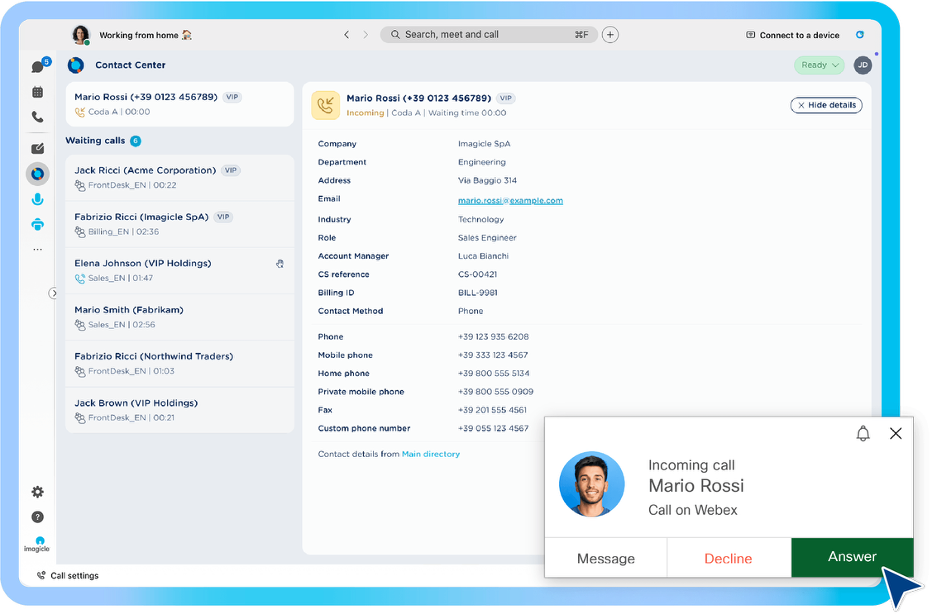Viewport: 938px width, 614px height.
Task: Open the Calendar icon in sidebar
Action: click(x=38, y=92)
